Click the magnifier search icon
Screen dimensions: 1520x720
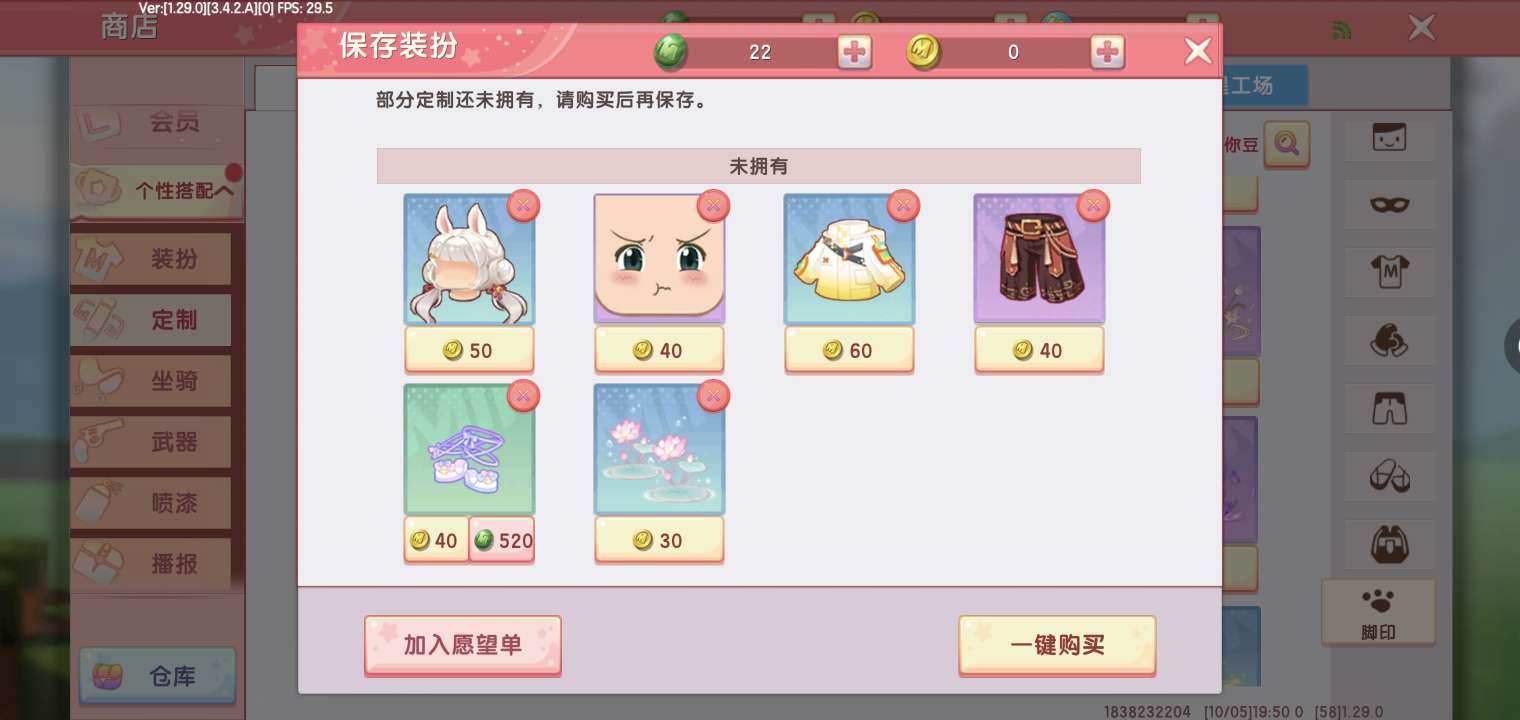tap(1287, 144)
